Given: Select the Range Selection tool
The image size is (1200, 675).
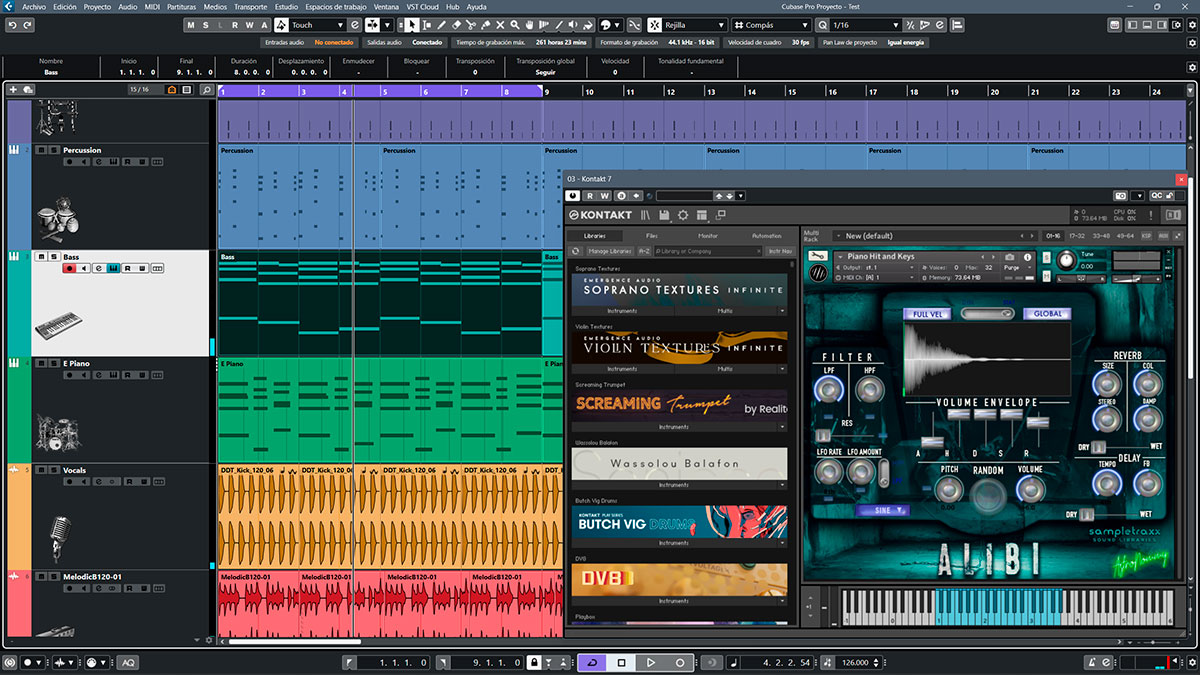Looking at the screenshot, I should [x=427, y=25].
